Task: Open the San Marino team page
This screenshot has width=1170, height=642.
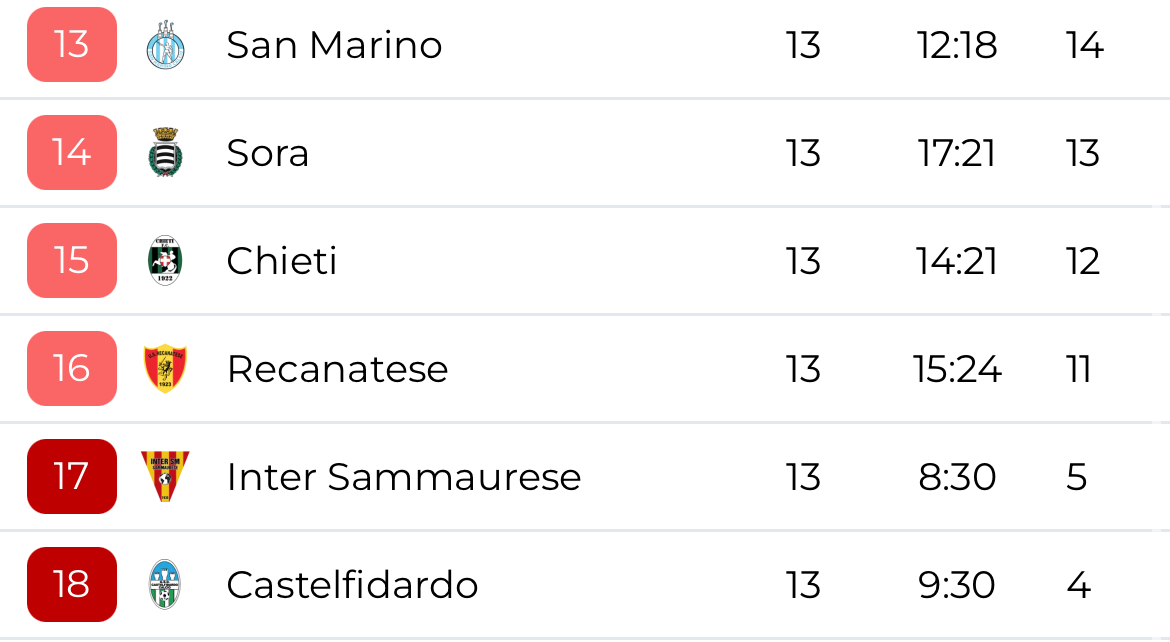Action: pyautogui.click(x=334, y=46)
